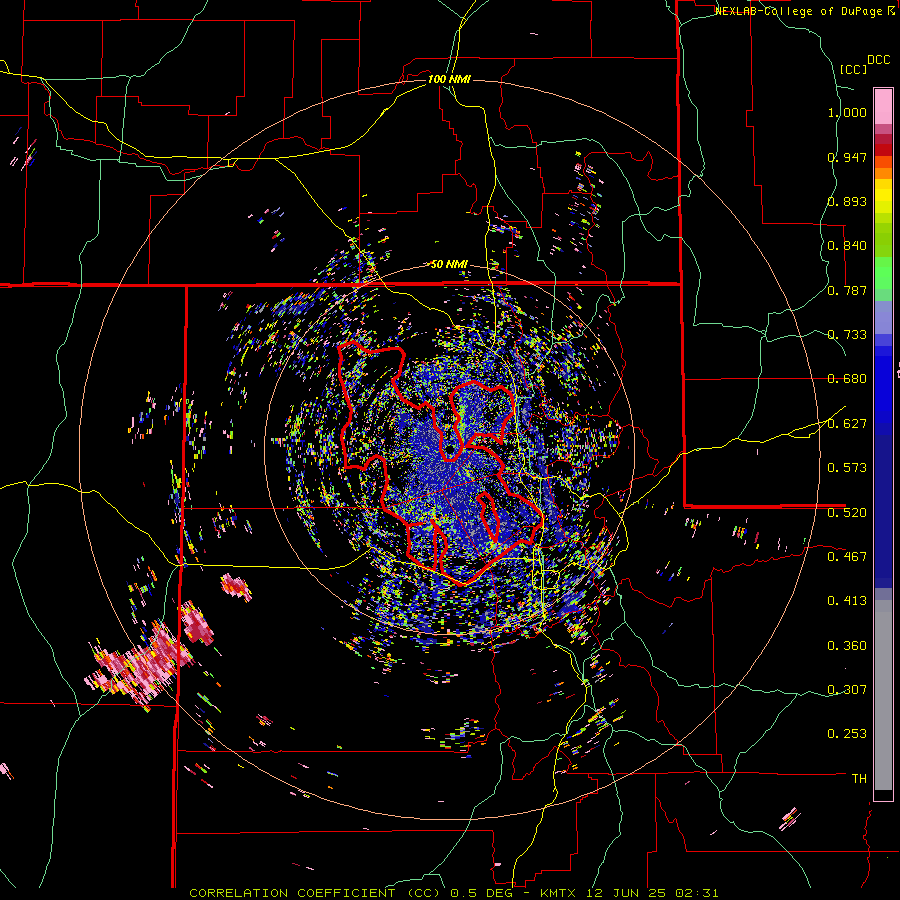Image resolution: width=900 pixels, height=900 pixels.
Task: Click the CORRELATION COEFFICIENT (CC) caption title
Action: click(x=315, y=893)
